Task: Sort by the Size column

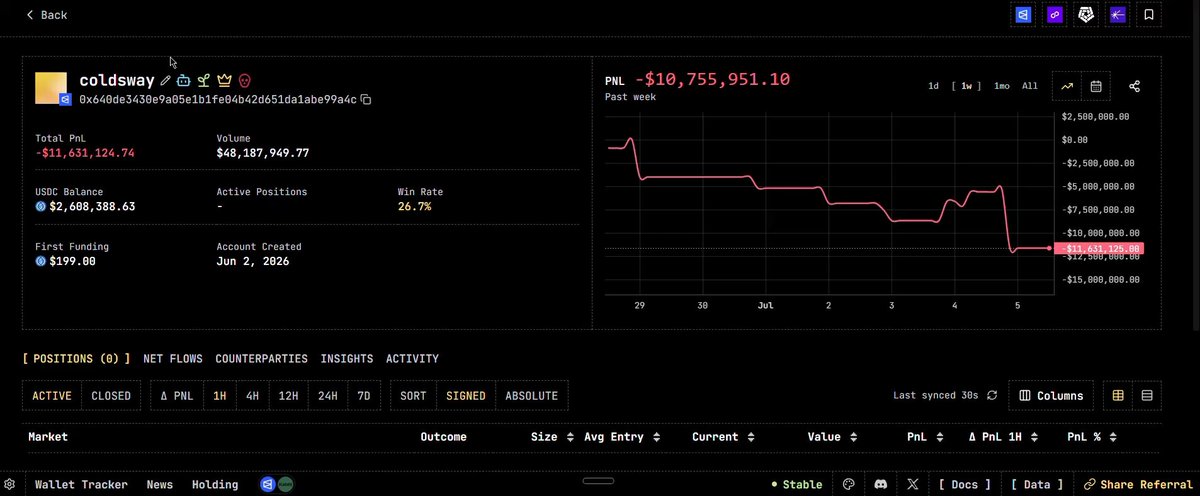Action: 552,437
